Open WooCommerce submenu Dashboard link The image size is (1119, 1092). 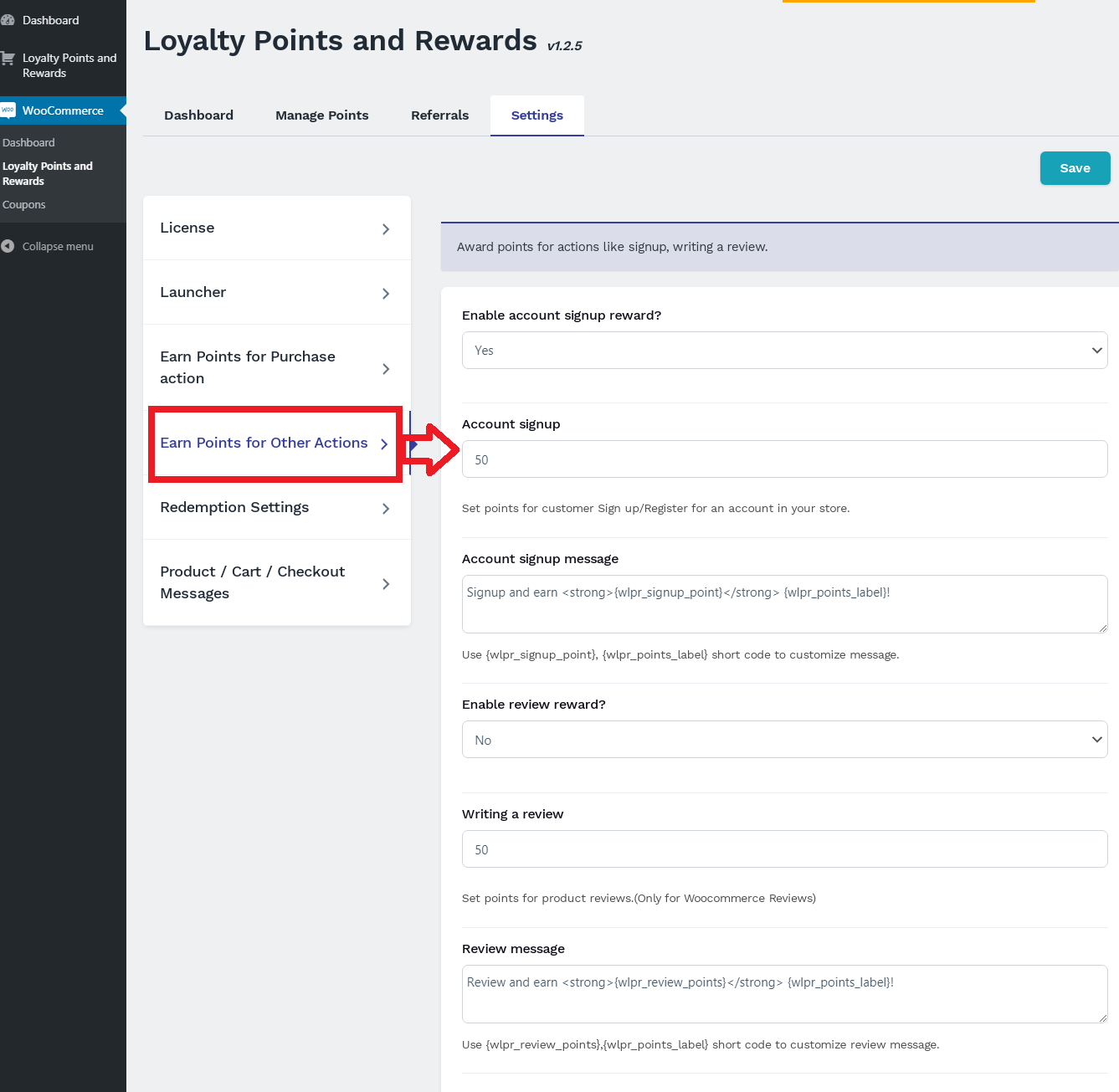click(x=28, y=142)
